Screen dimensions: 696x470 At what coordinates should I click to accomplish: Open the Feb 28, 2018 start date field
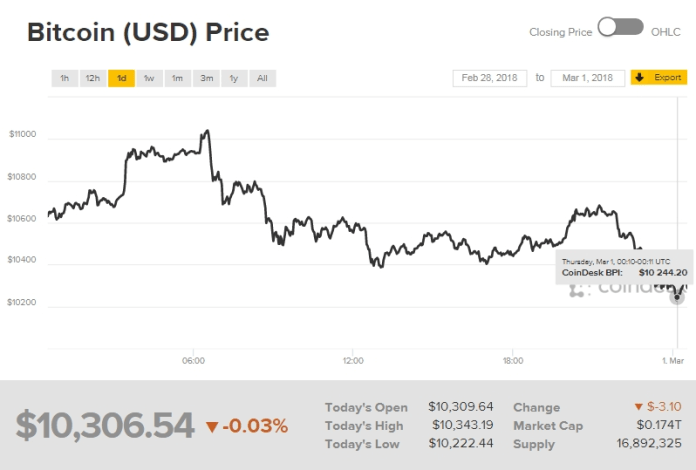point(489,77)
